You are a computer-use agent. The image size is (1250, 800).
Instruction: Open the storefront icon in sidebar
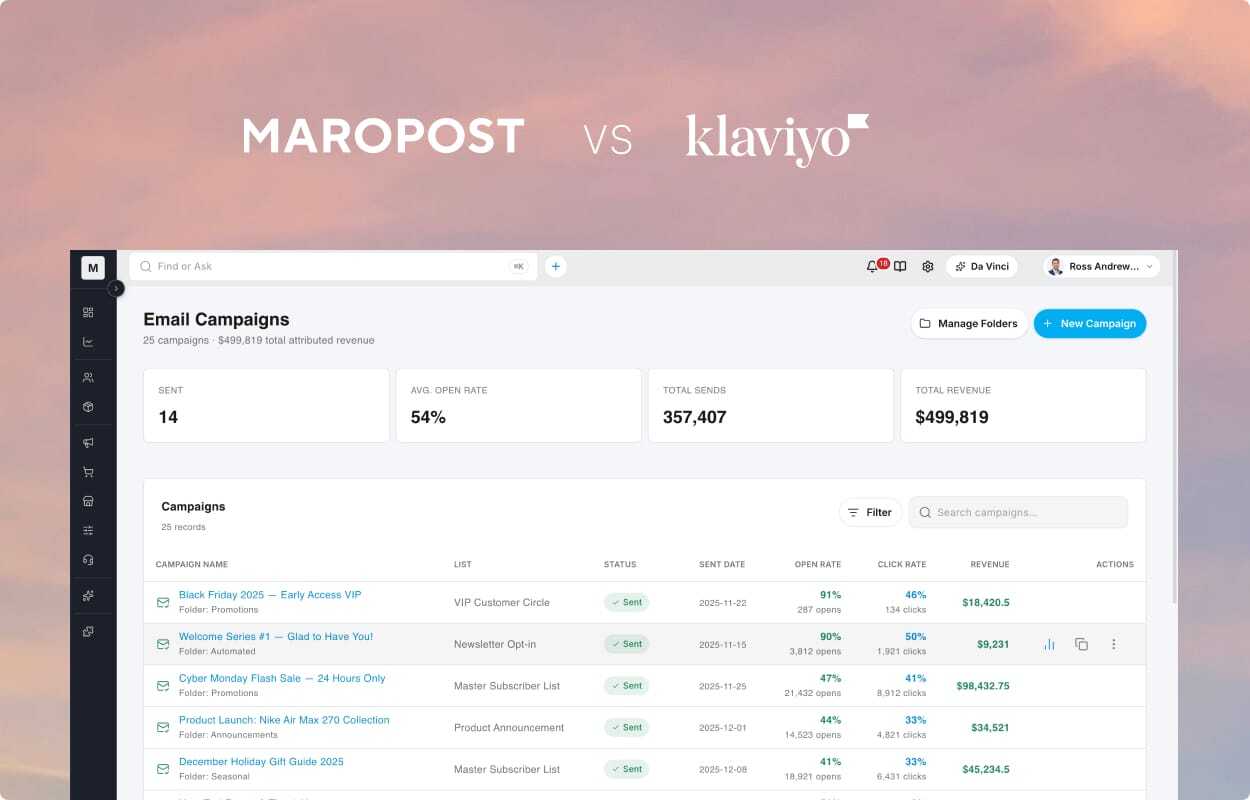88,501
